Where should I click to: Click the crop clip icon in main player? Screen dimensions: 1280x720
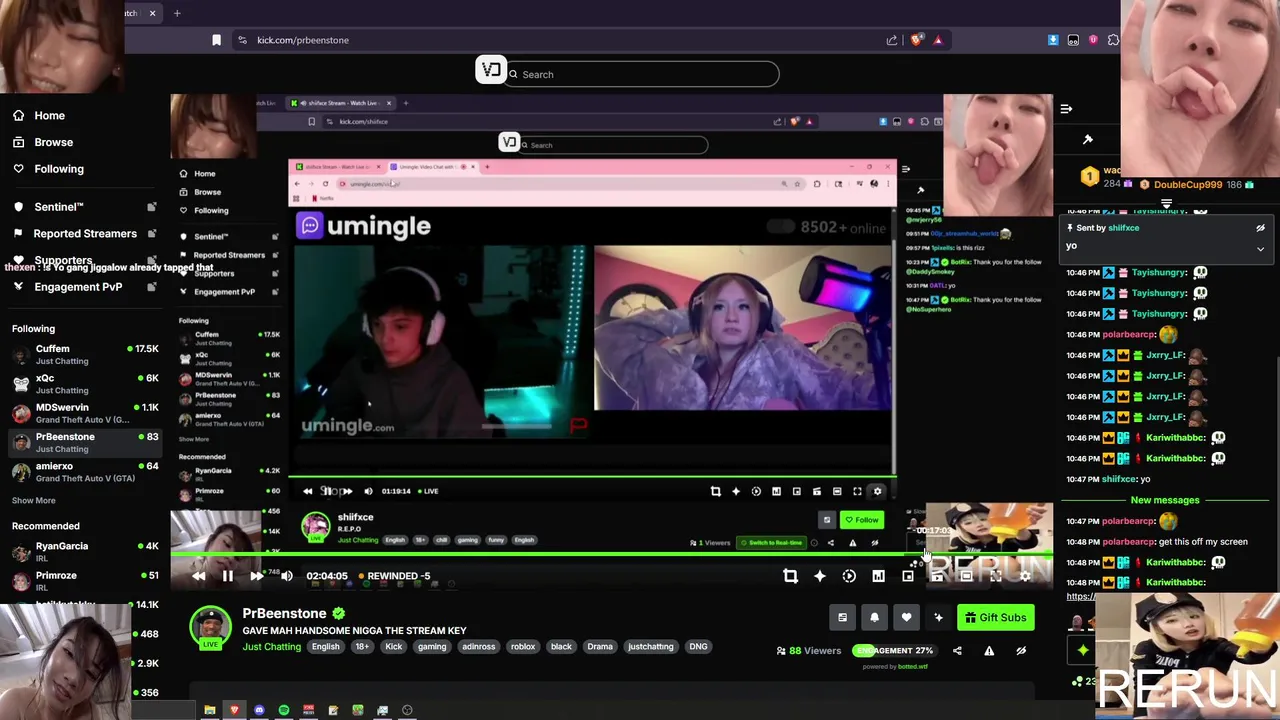point(790,576)
